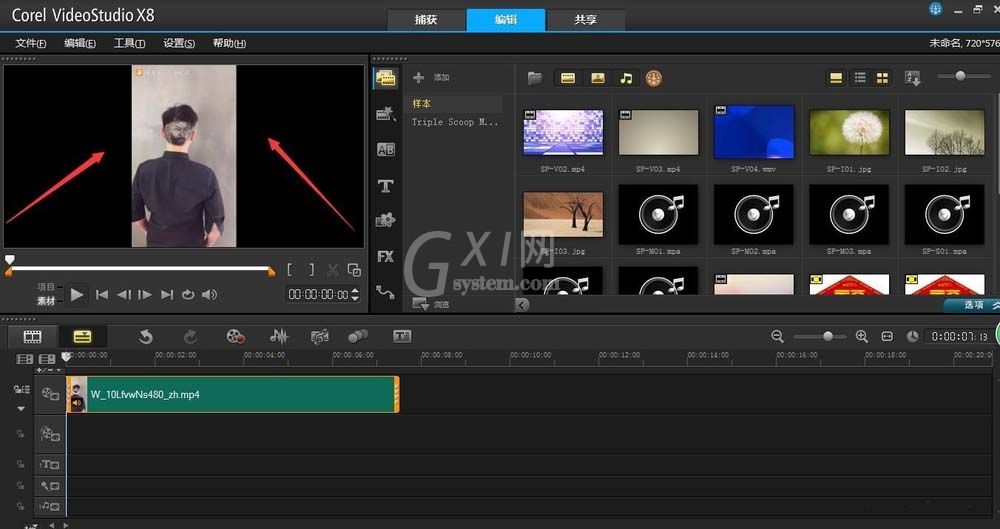Screen dimensions: 1000x529
Task: Adjust the library thumbnail size slider
Action: click(960, 76)
